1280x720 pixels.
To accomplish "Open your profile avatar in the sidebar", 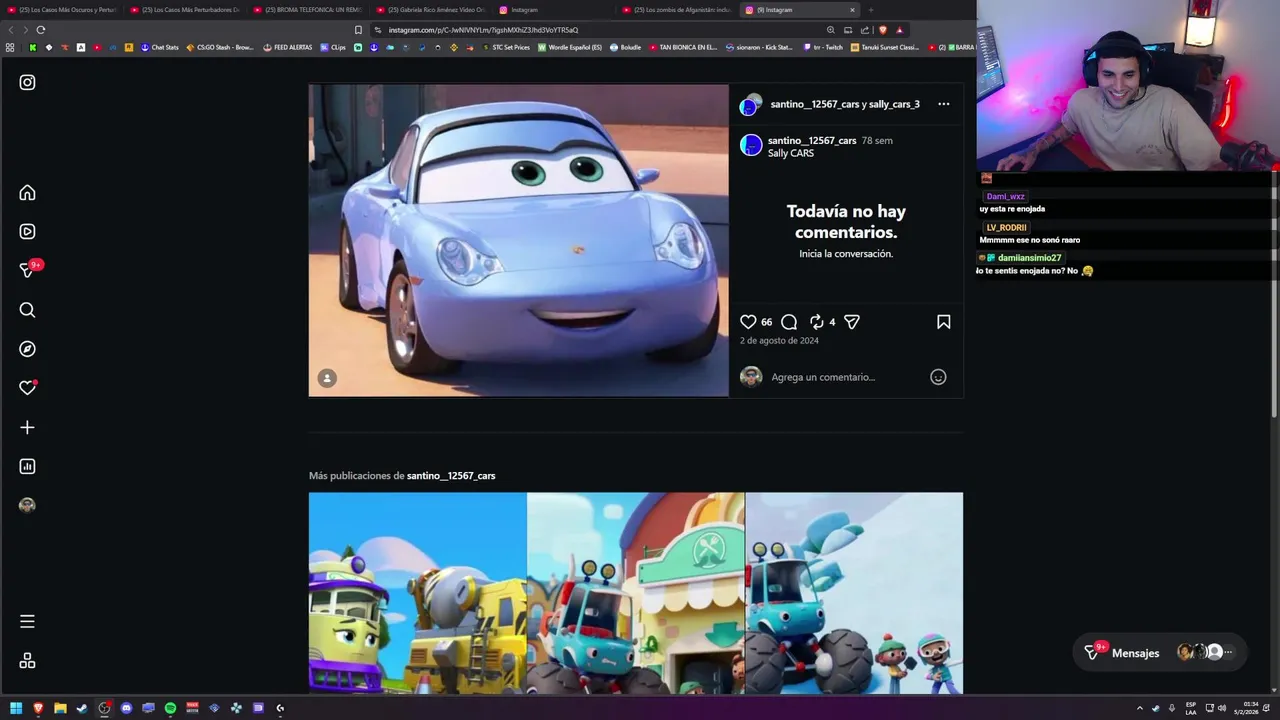I will click(27, 505).
